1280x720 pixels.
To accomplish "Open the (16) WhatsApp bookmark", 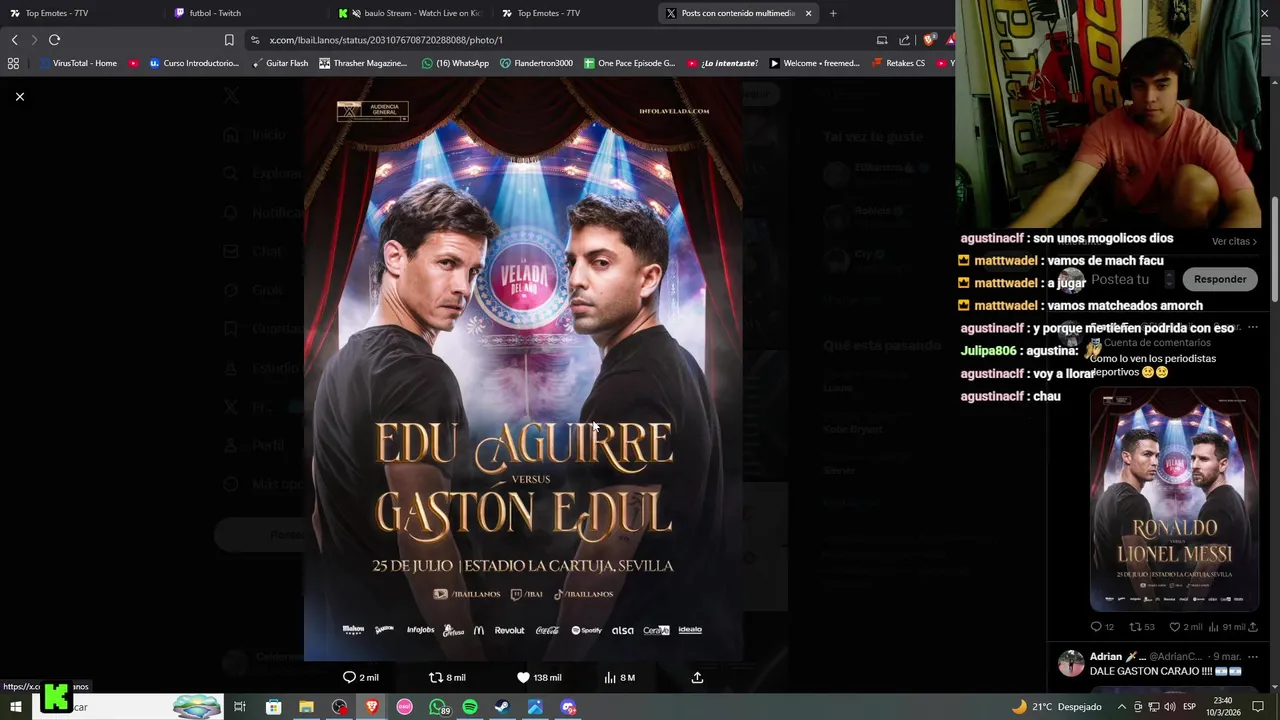I will click(455, 63).
